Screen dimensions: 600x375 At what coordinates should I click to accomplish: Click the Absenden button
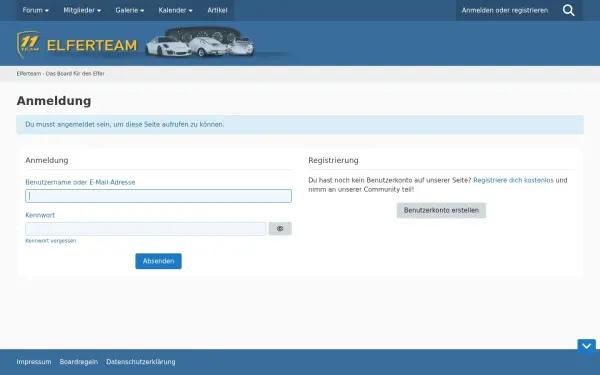158,261
